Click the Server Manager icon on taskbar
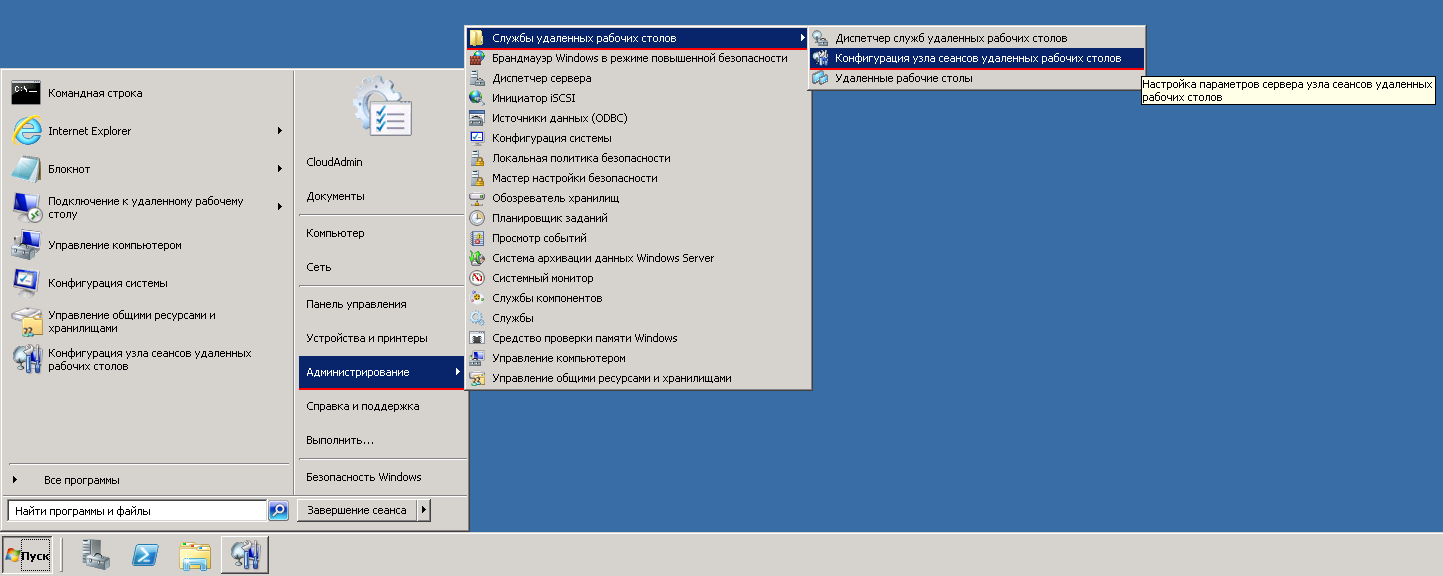Image resolution: width=1443 pixels, height=576 pixels. pyautogui.click(x=97, y=554)
